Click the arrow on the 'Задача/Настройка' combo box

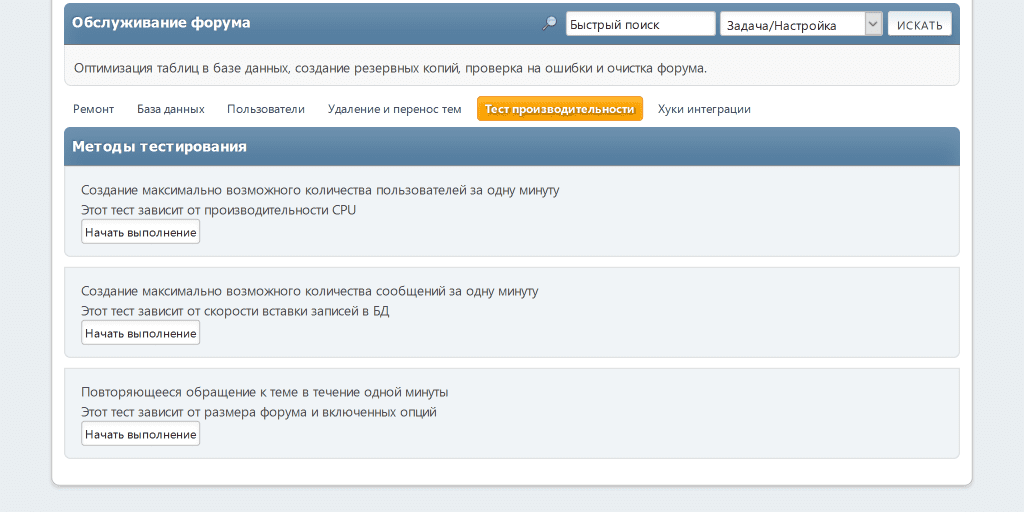tap(873, 24)
